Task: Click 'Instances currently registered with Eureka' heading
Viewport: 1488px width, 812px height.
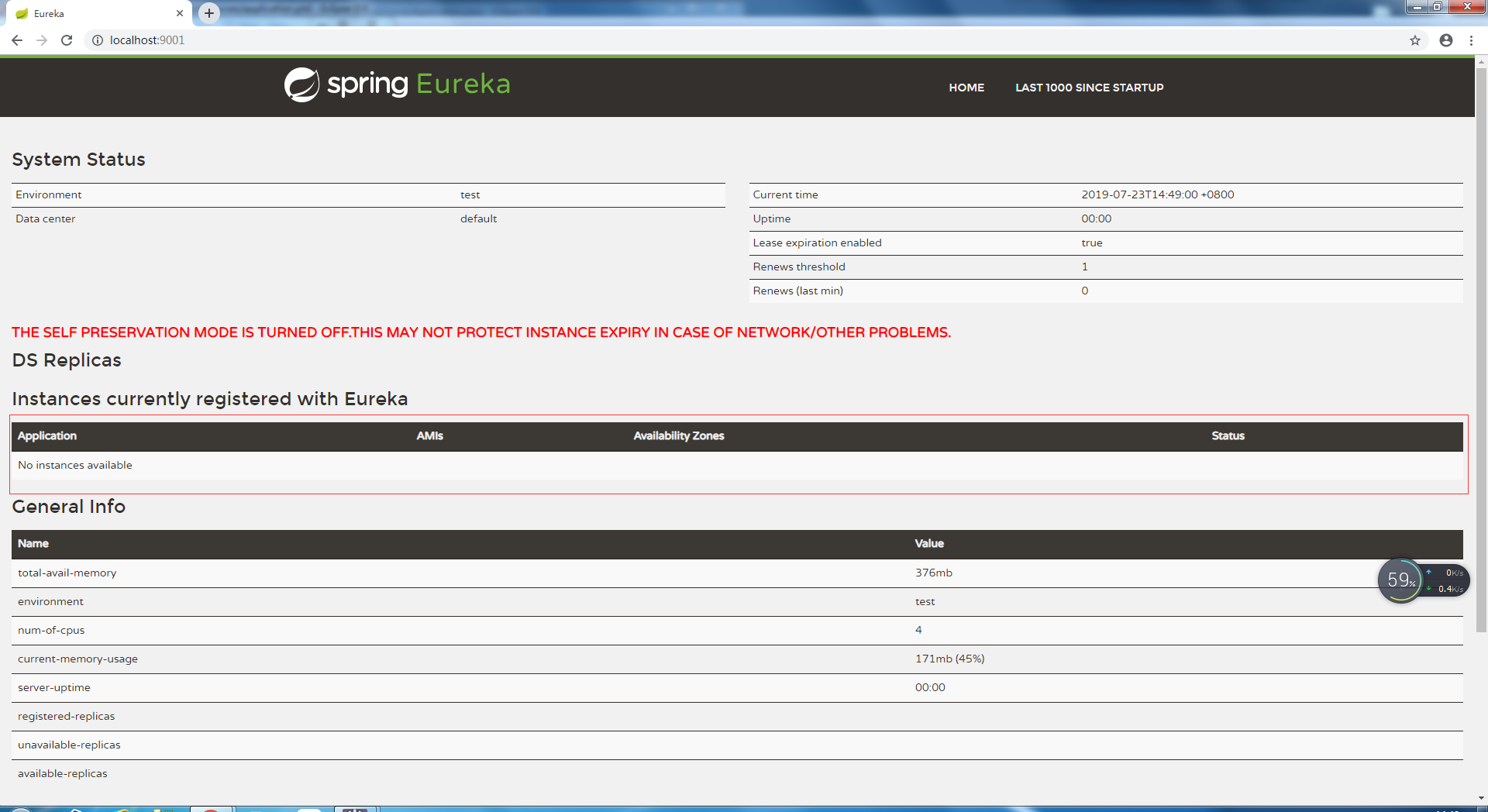Action: [210, 399]
